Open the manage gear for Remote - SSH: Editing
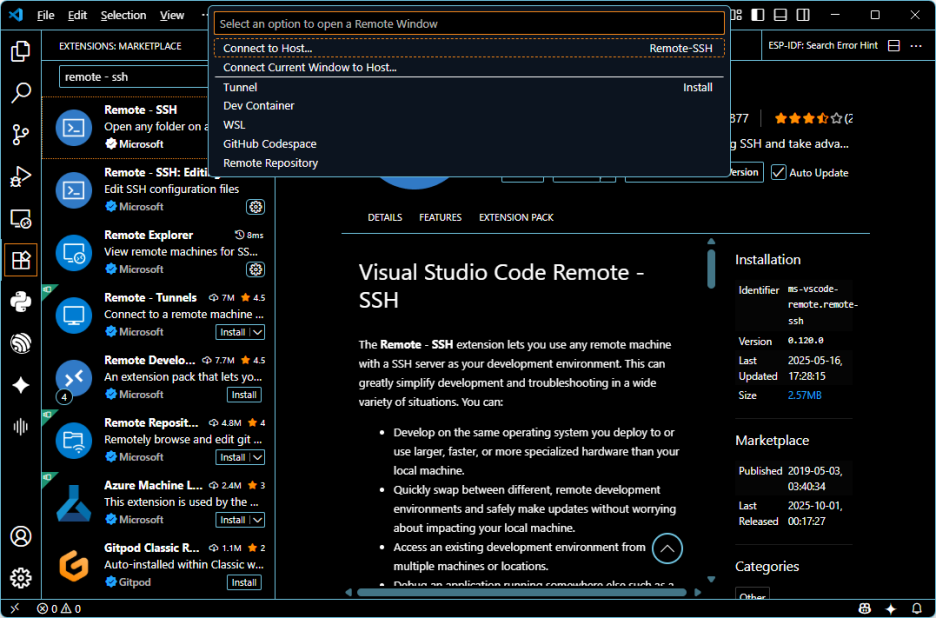 click(x=255, y=207)
